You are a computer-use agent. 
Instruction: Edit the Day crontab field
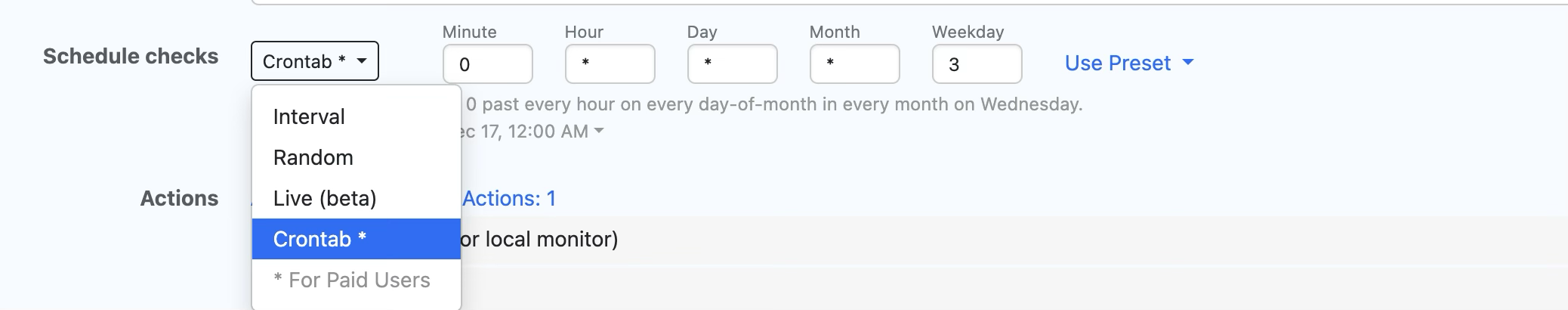click(732, 64)
